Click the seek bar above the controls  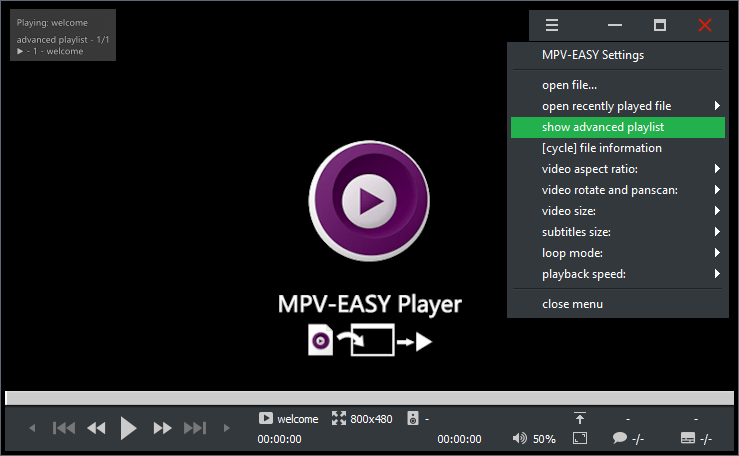(369, 398)
